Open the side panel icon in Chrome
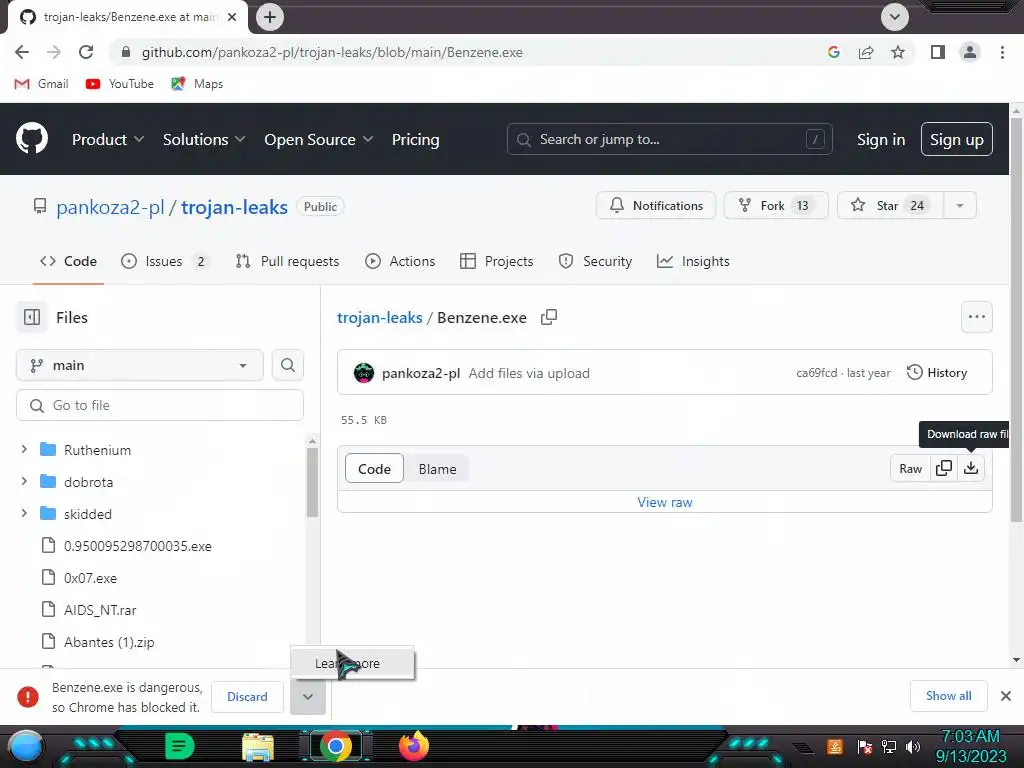 click(x=938, y=52)
